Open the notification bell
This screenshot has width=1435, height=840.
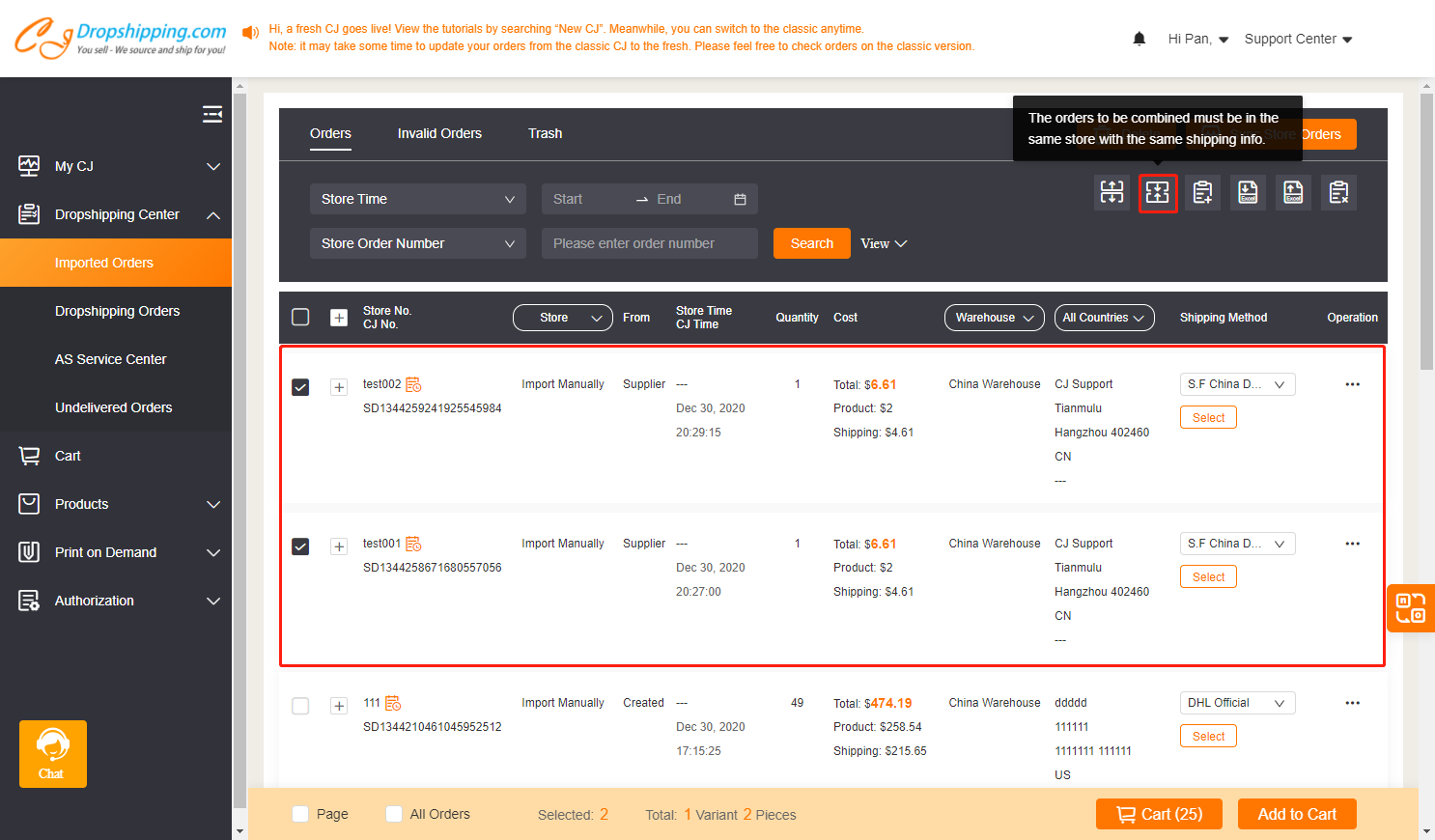pos(1139,39)
